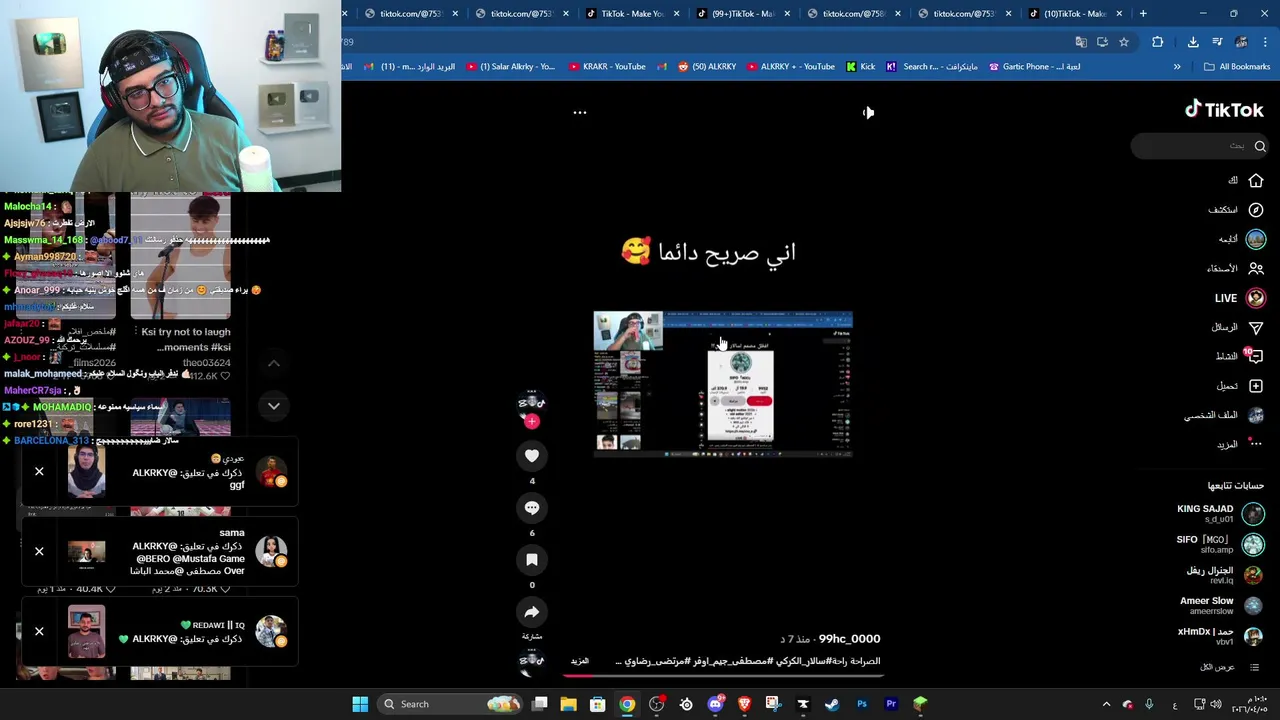Toggle video volume speaker icon
1280x720 pixels.
868,113
